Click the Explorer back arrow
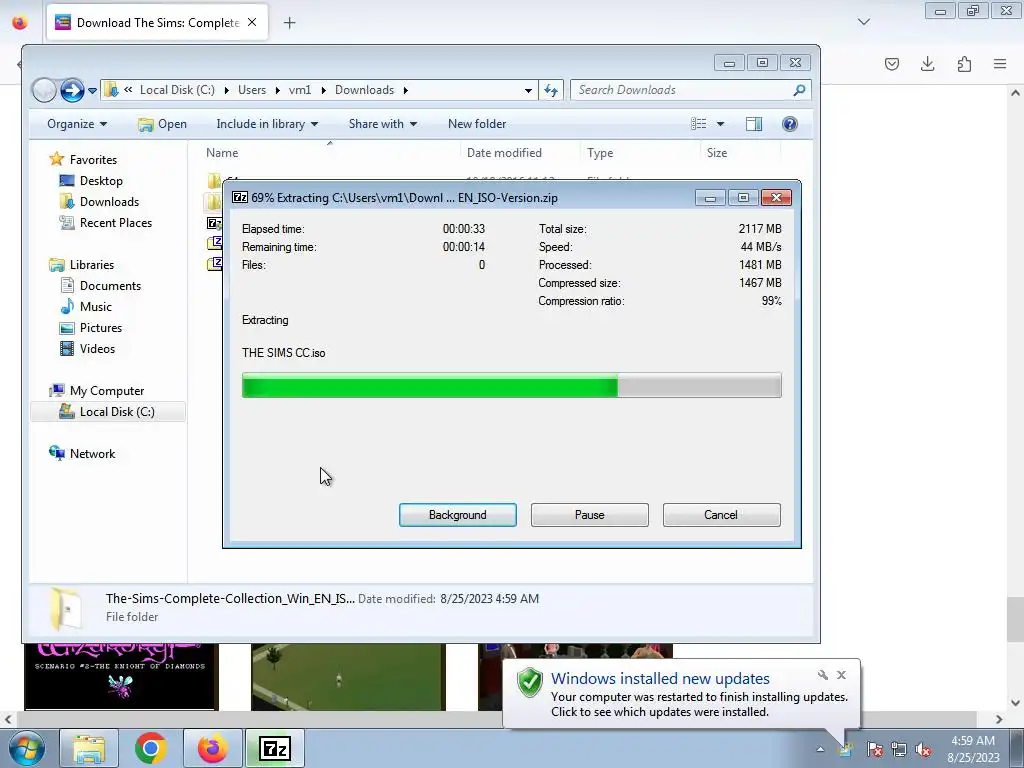The image size is (1024, 768). click(44, 90)
